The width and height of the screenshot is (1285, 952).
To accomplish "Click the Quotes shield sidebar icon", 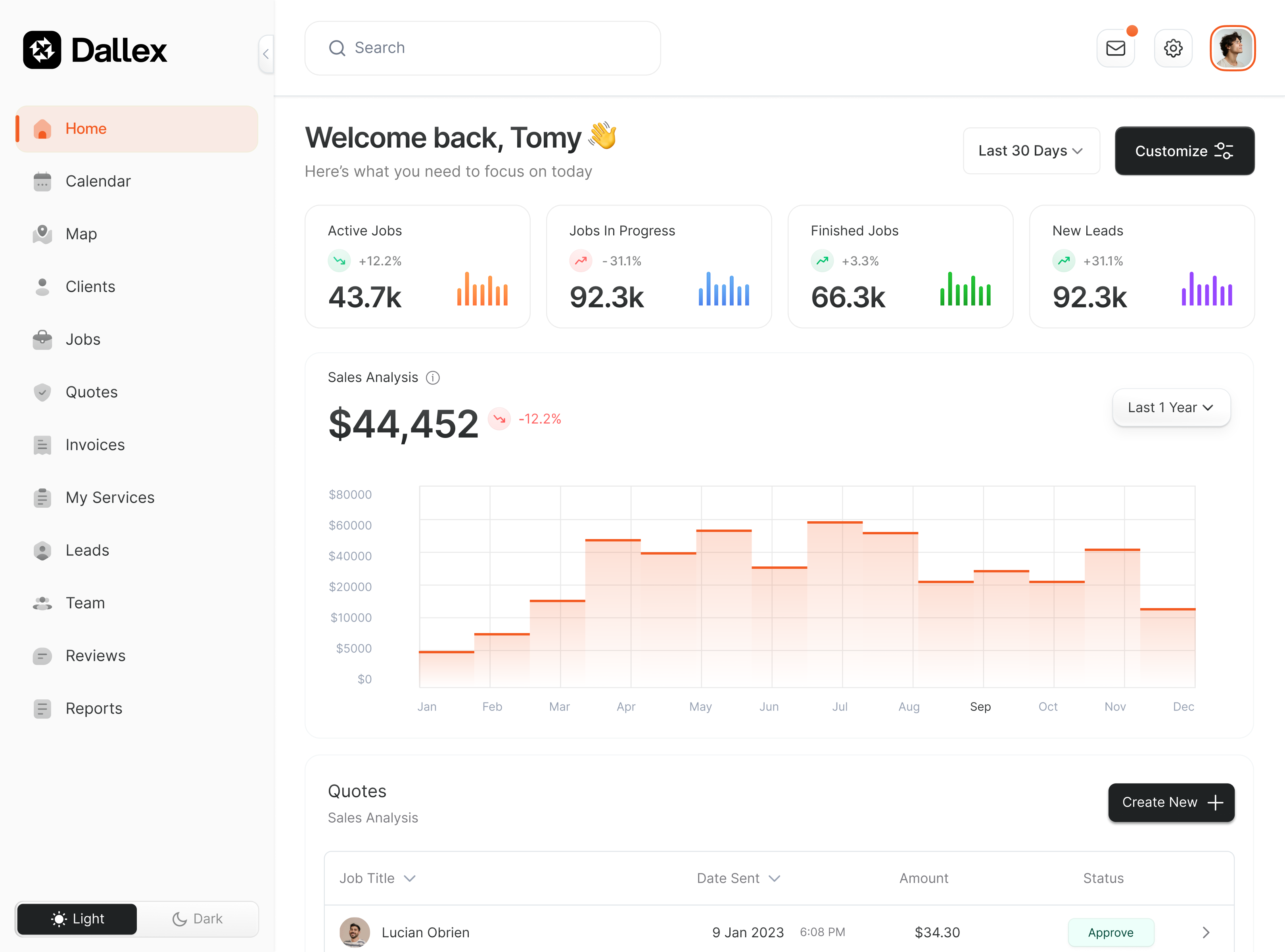I will point(42,392).
